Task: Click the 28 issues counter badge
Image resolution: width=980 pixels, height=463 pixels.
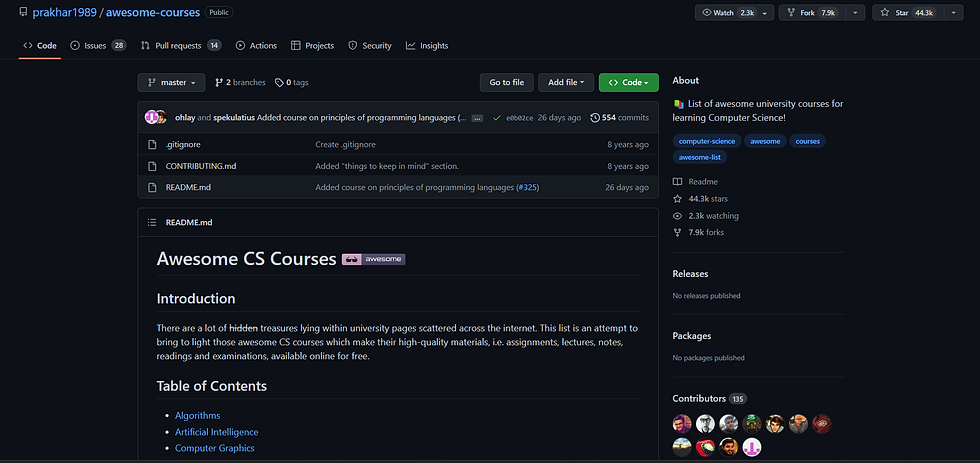Action: [x=119, y=46]
